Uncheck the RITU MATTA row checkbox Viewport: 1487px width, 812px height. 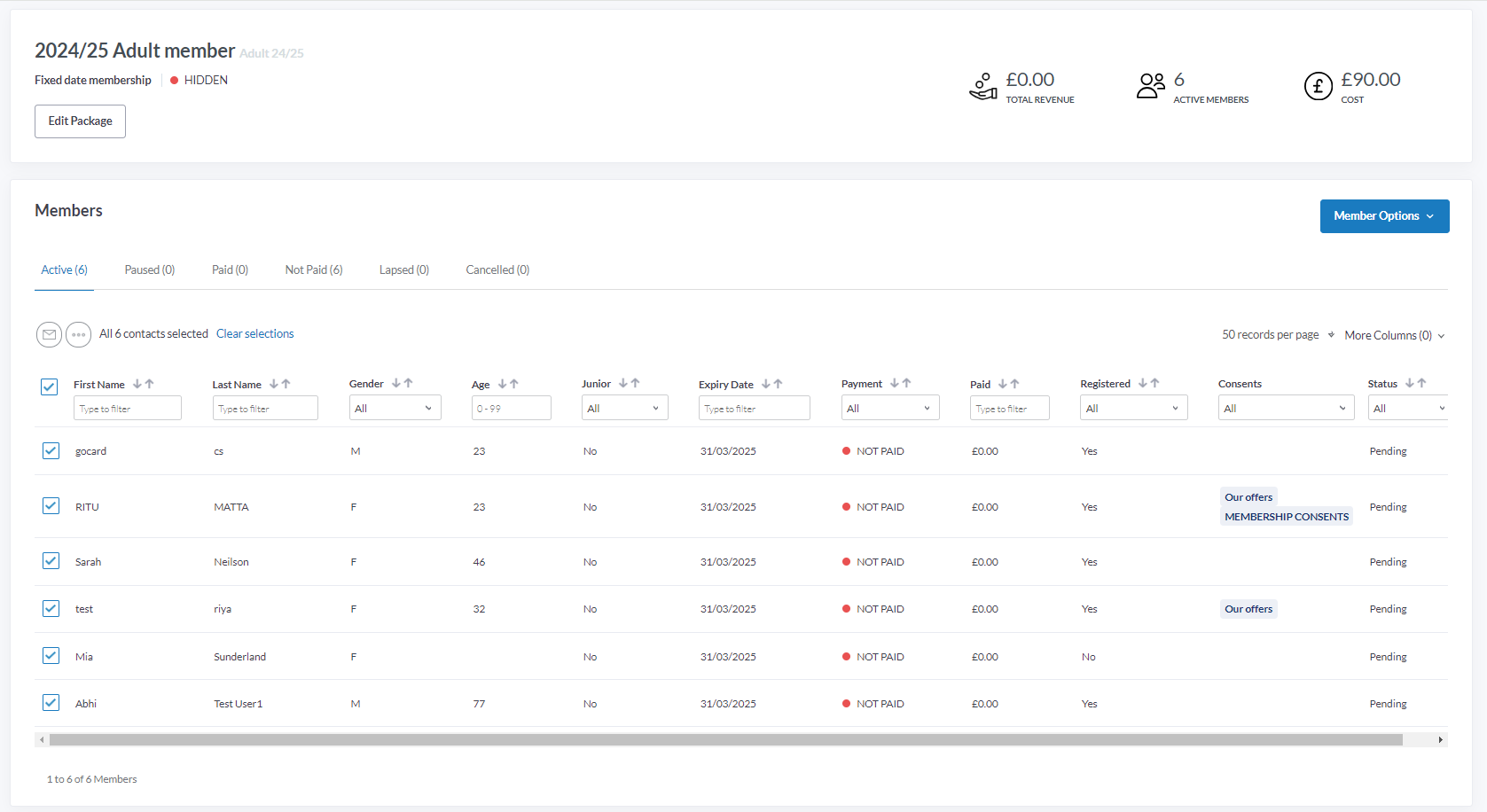pyautogui.click(x=51, y=505)
